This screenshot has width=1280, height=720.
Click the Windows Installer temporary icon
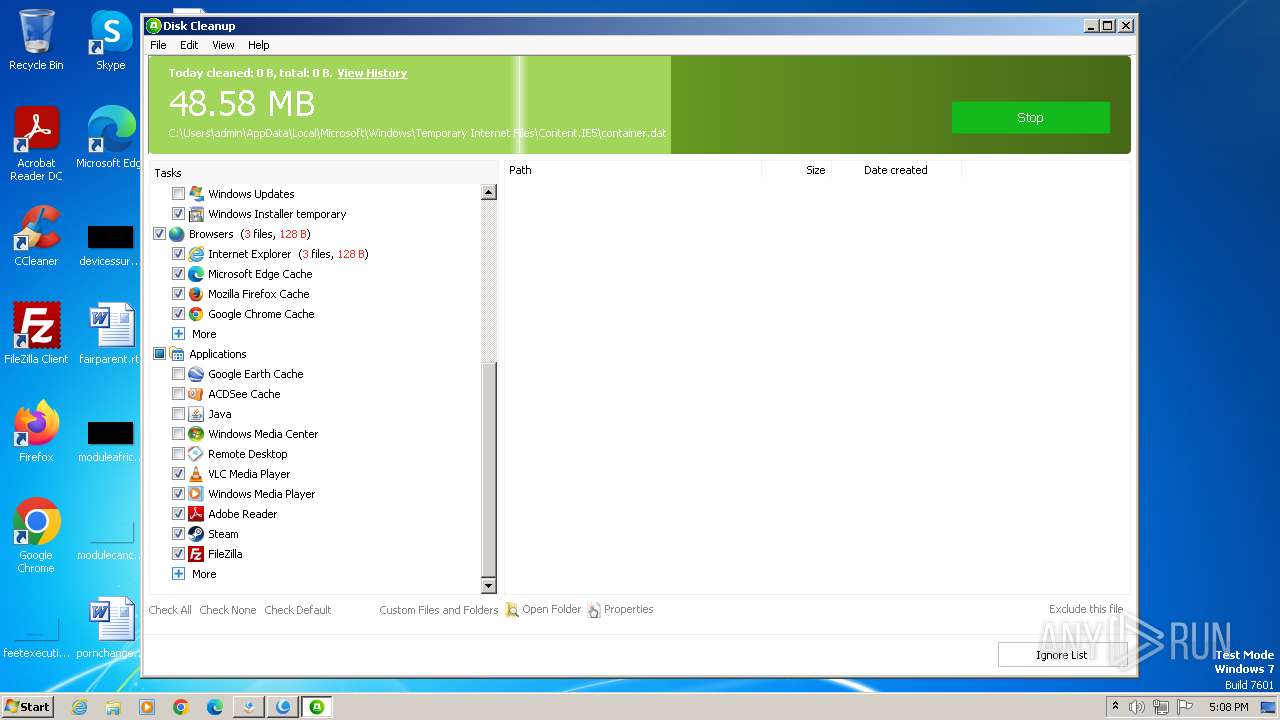(x=196, y=214)
